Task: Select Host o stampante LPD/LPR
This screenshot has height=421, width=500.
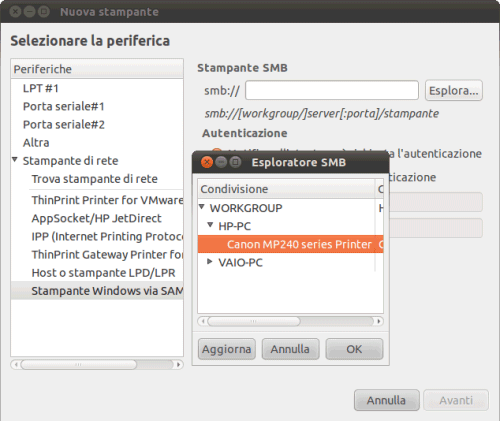Action: (103, 273)
